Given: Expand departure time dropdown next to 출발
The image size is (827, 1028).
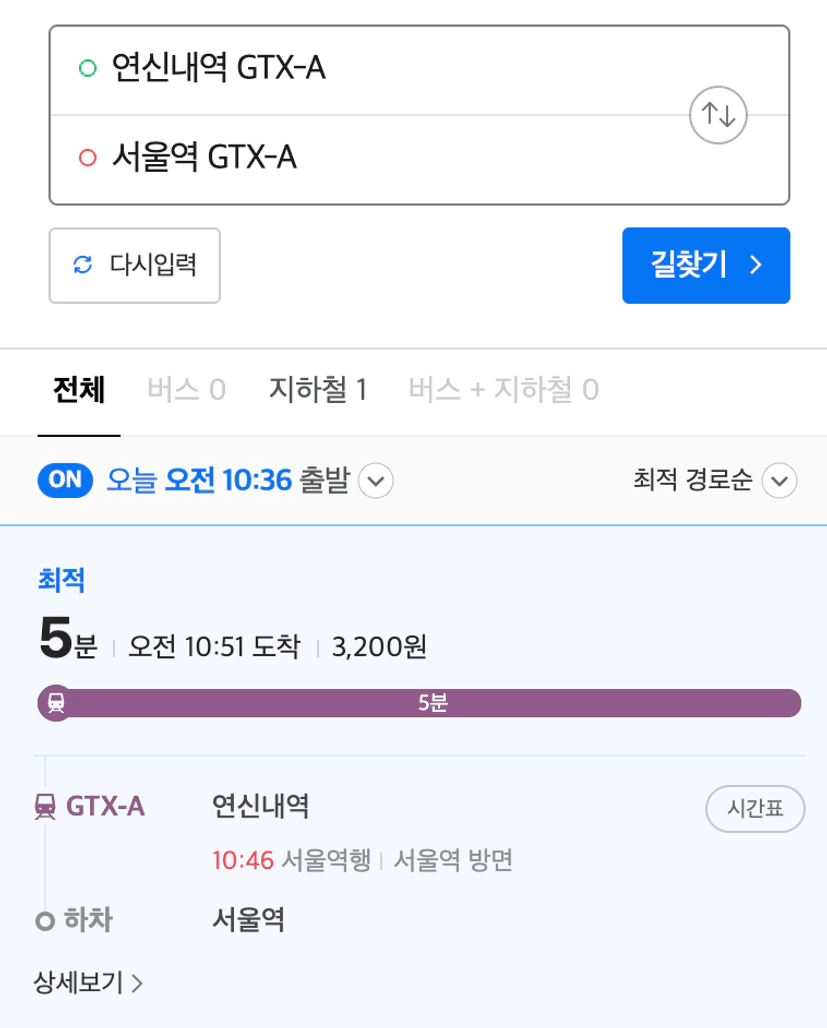Looking at the screenshot, I should pos(376,481).
